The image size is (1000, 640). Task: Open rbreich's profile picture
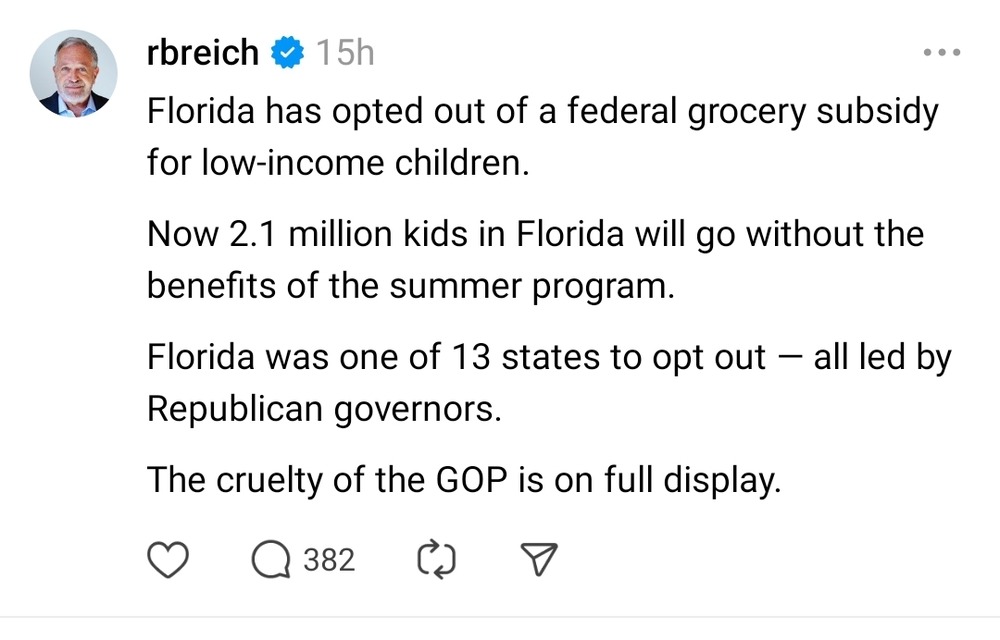click(73, 73)
